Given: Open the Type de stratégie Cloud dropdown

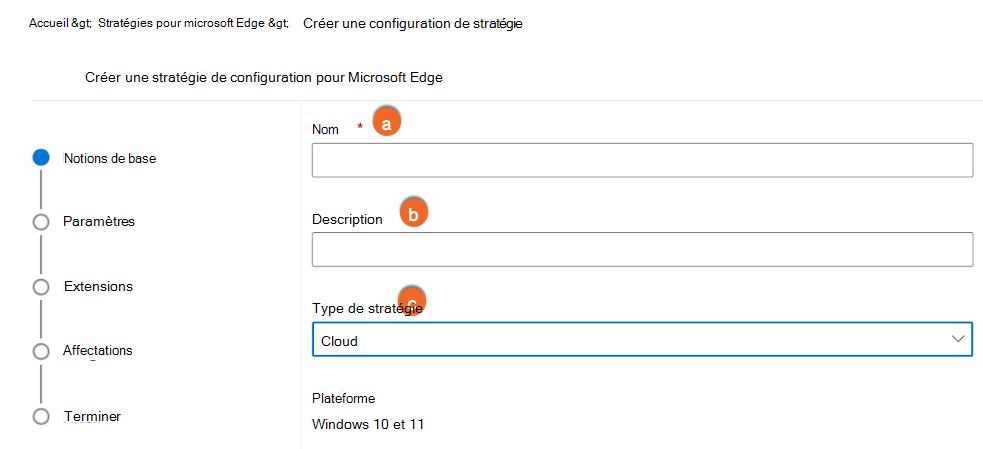Looking at the screenshot, I should tap(630, 341).
